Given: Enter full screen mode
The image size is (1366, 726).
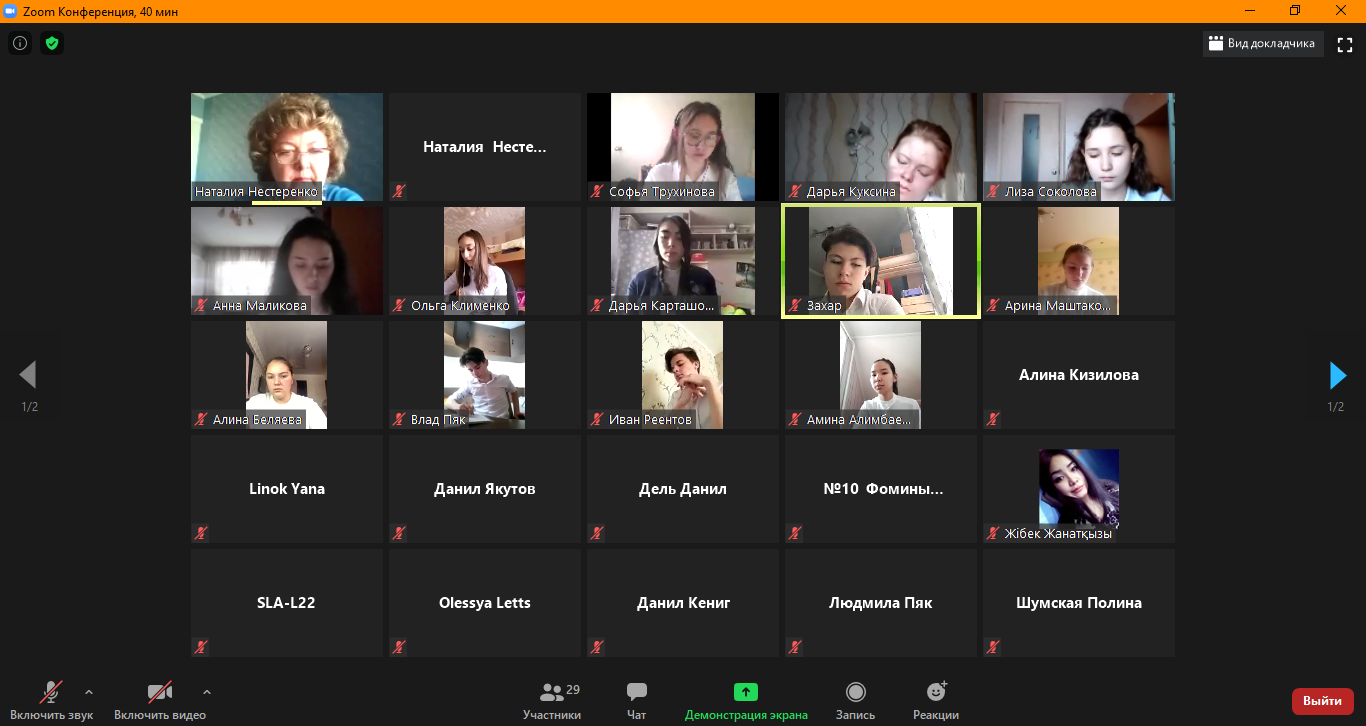Looking at the screenshot, I should 1345,44.
